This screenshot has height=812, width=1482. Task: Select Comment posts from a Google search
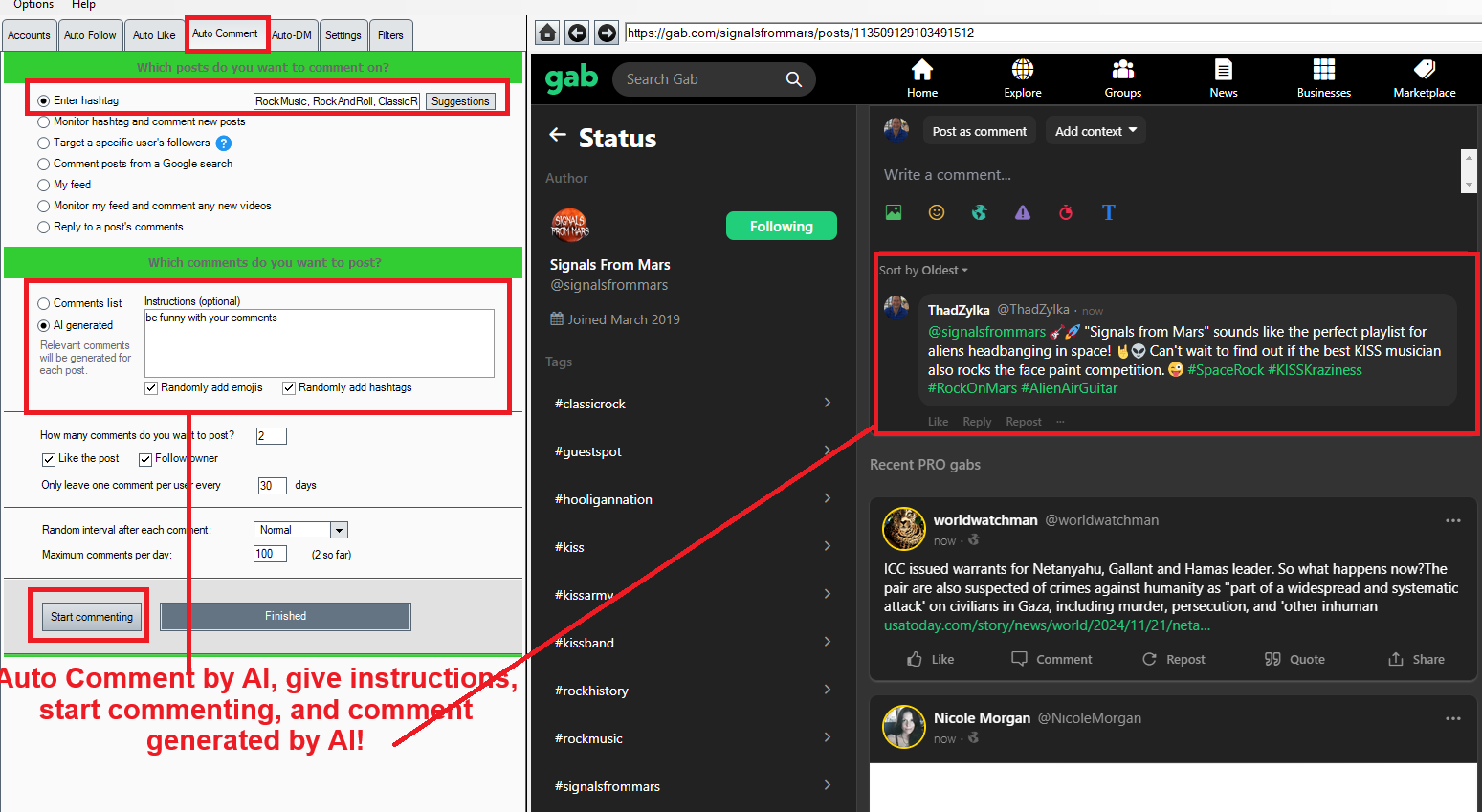pos(43,164)
